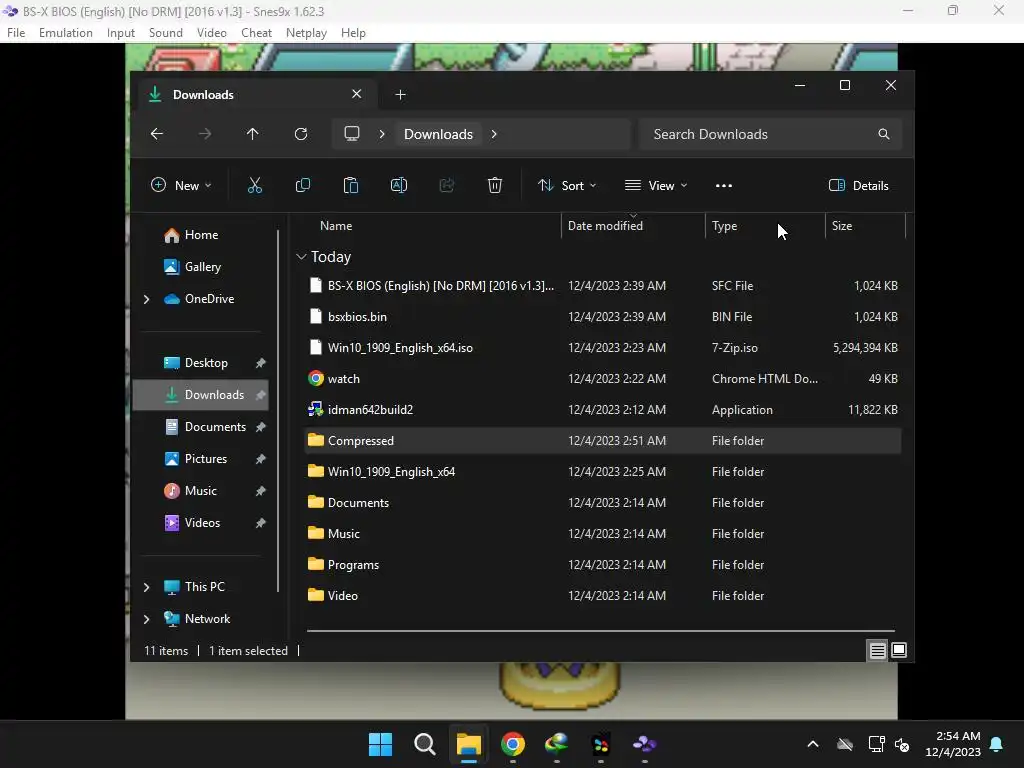Open the notifications bell
This screenshot has width=1024, height=768.
(997, 744)
